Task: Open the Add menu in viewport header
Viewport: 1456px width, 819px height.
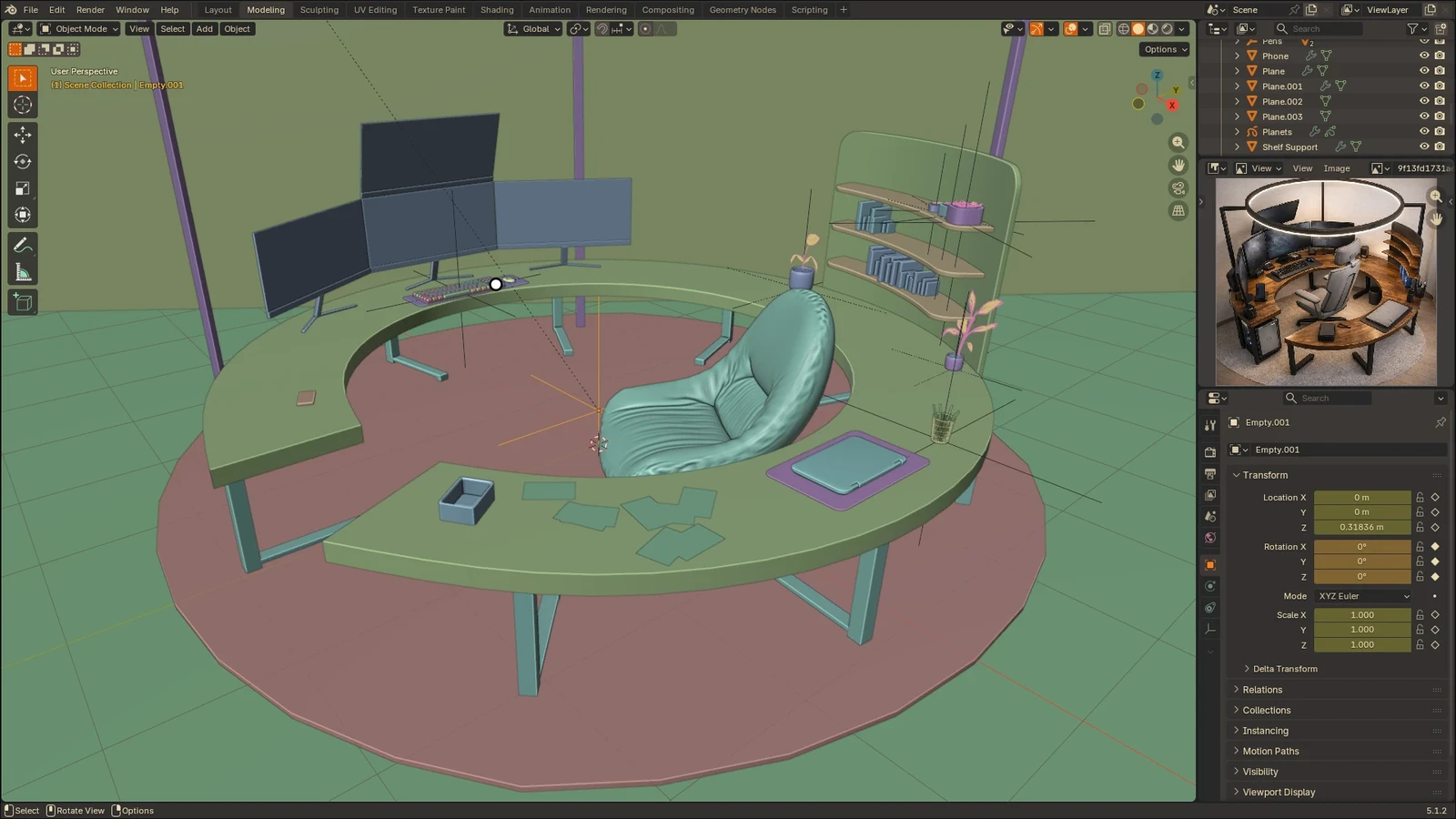Action: [x=205, y=29]
